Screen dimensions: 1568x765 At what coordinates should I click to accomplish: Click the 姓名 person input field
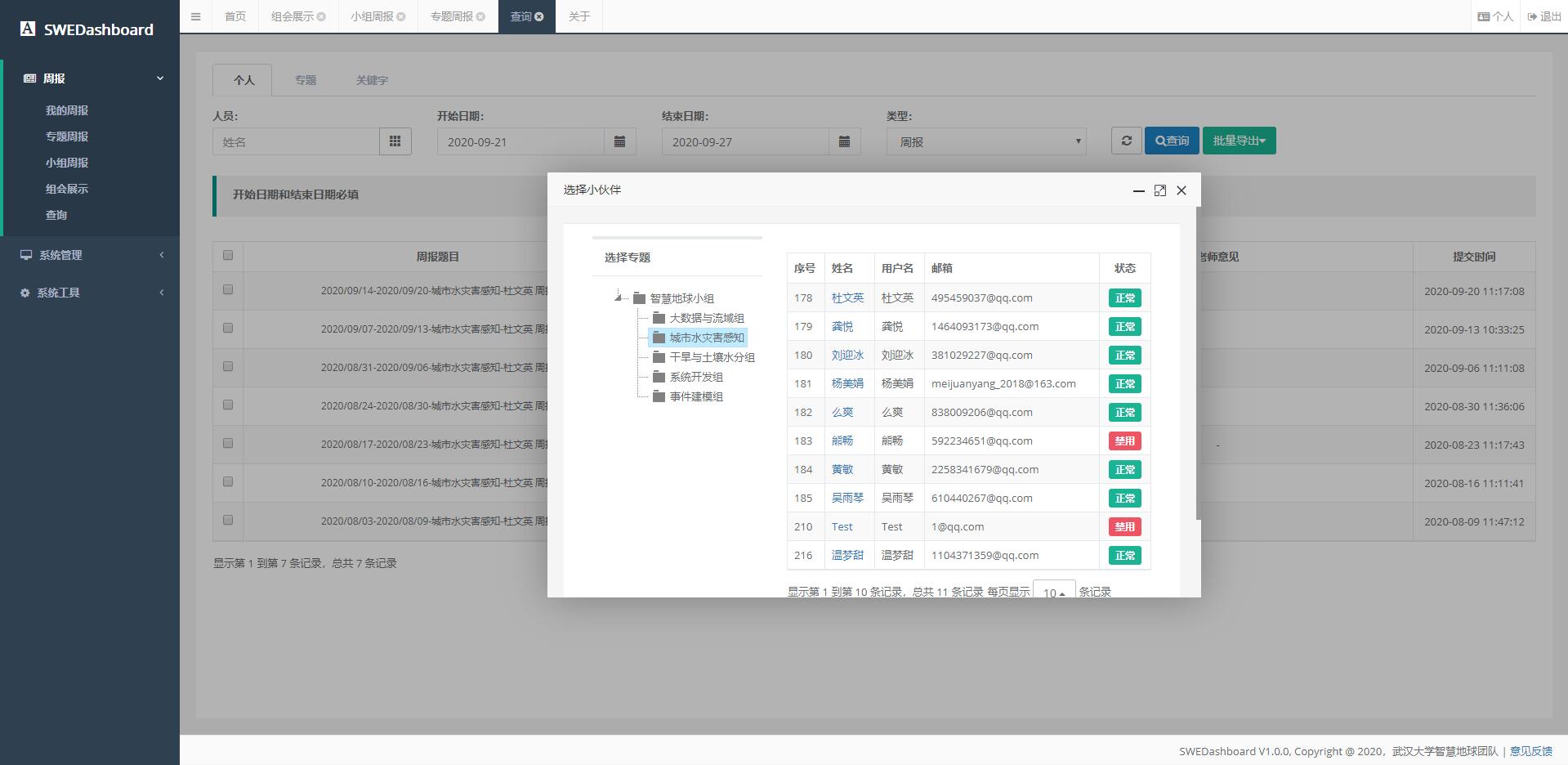click(296, 141)
